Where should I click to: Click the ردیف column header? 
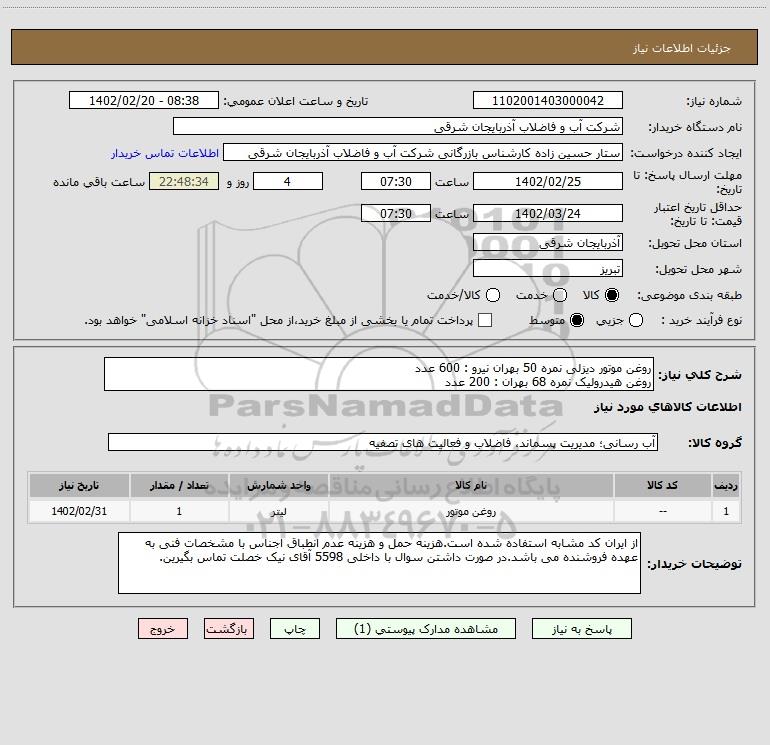(x=726, y=485)
